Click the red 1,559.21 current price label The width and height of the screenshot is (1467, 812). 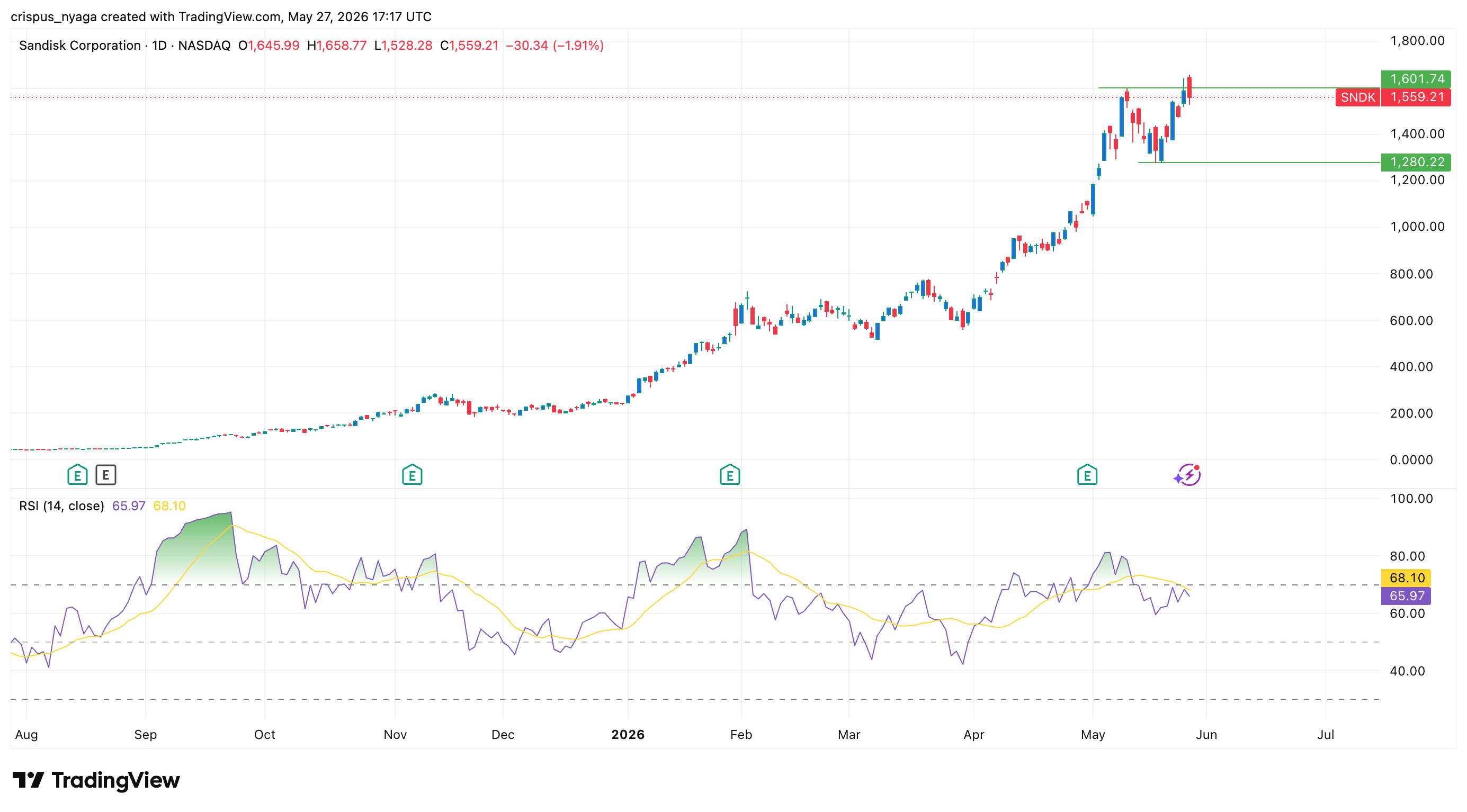1416,97
